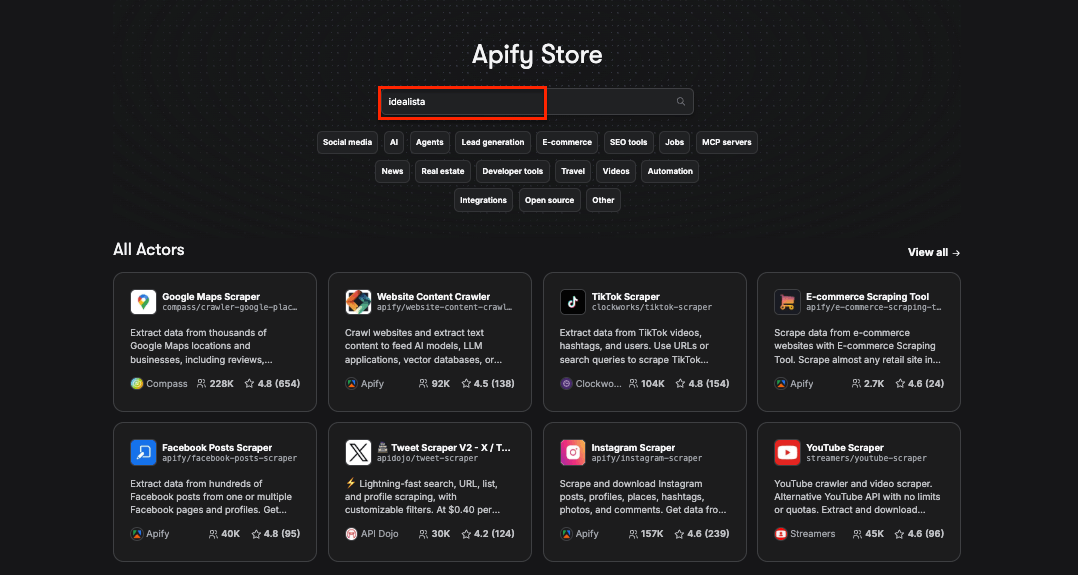Open the YouTube Scraper title

[845, 447]
